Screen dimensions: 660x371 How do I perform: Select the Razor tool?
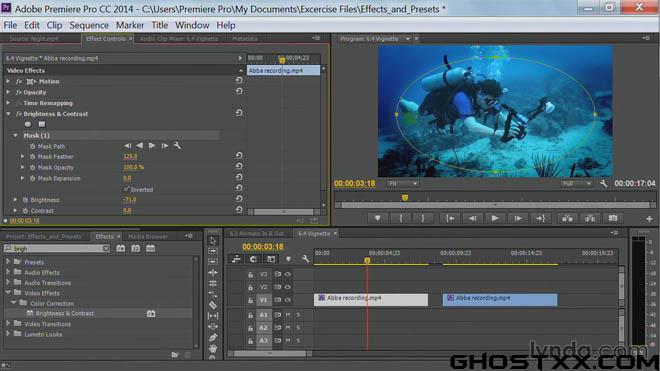(213, 305)
